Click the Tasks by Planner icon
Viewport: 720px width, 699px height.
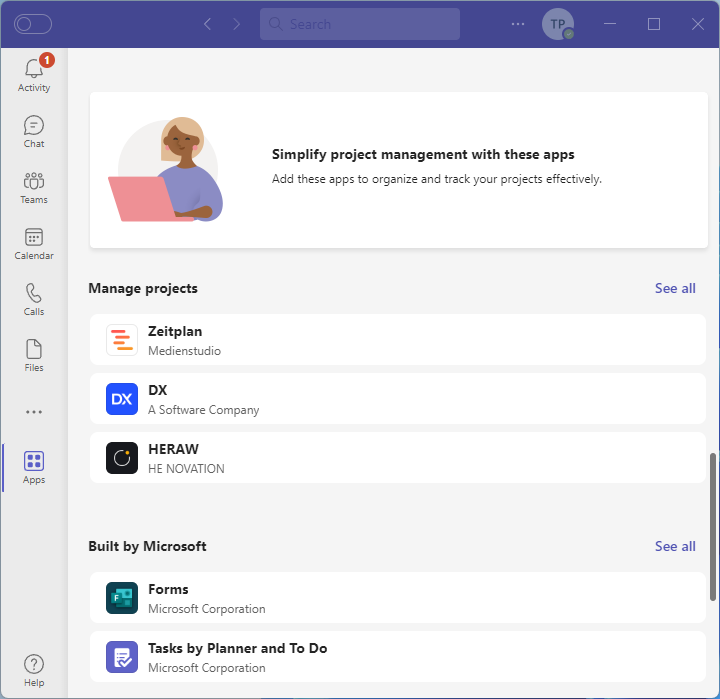coord(122,657)
